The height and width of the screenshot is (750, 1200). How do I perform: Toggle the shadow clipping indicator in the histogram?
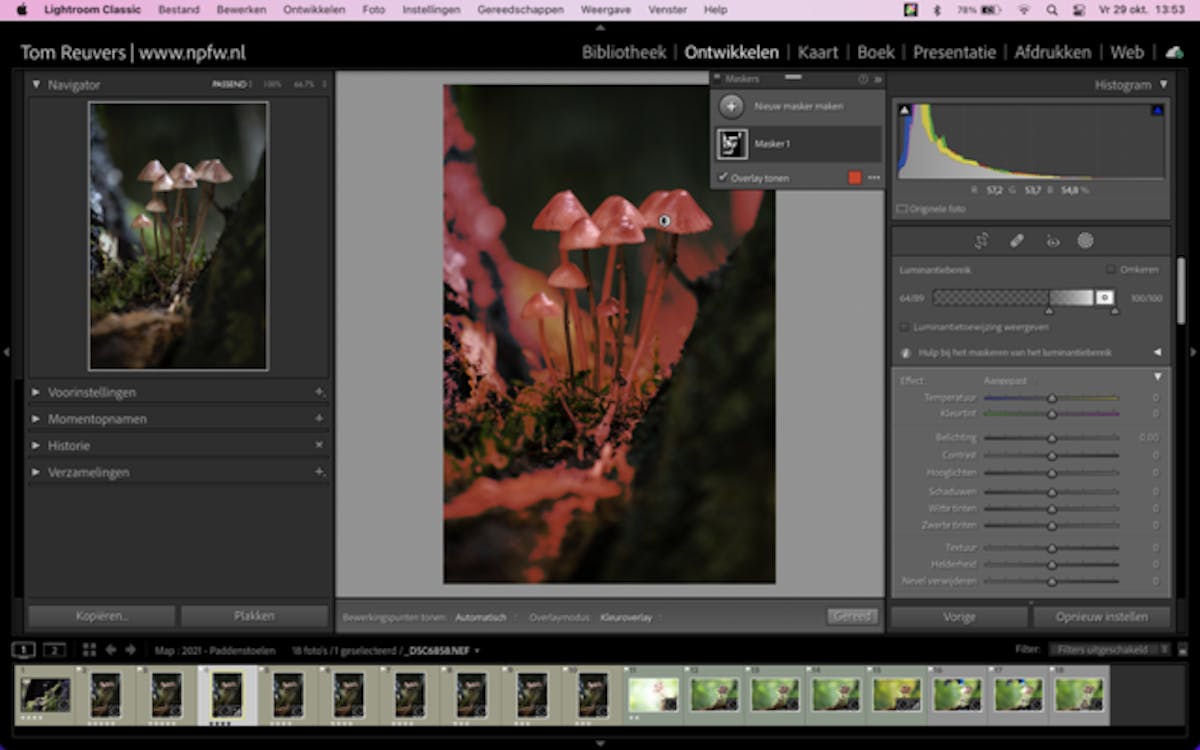pyautogui.click(x=904, y=111)
